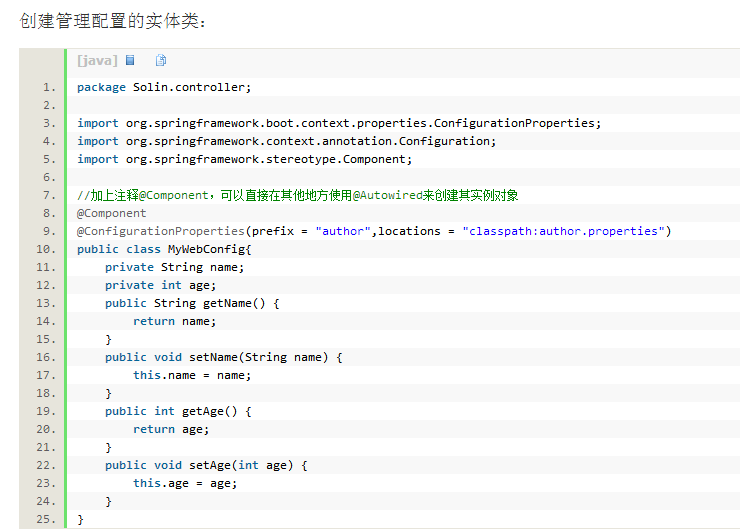
Task: Click line number 10 in gutter
Action: point(46,249)
